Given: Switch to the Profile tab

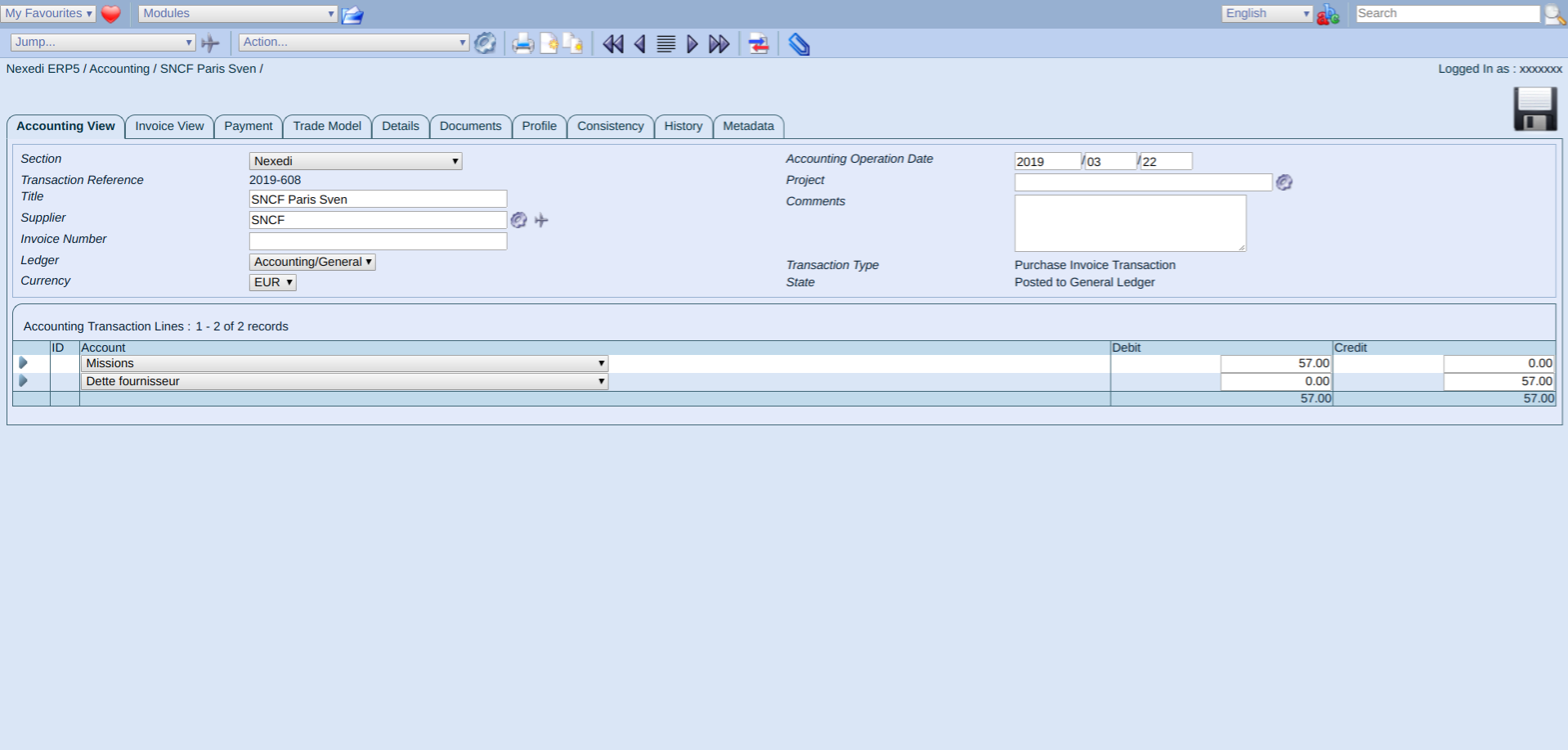Looking at the screenshot, I should pyautogui.click(x=540, y=126).
